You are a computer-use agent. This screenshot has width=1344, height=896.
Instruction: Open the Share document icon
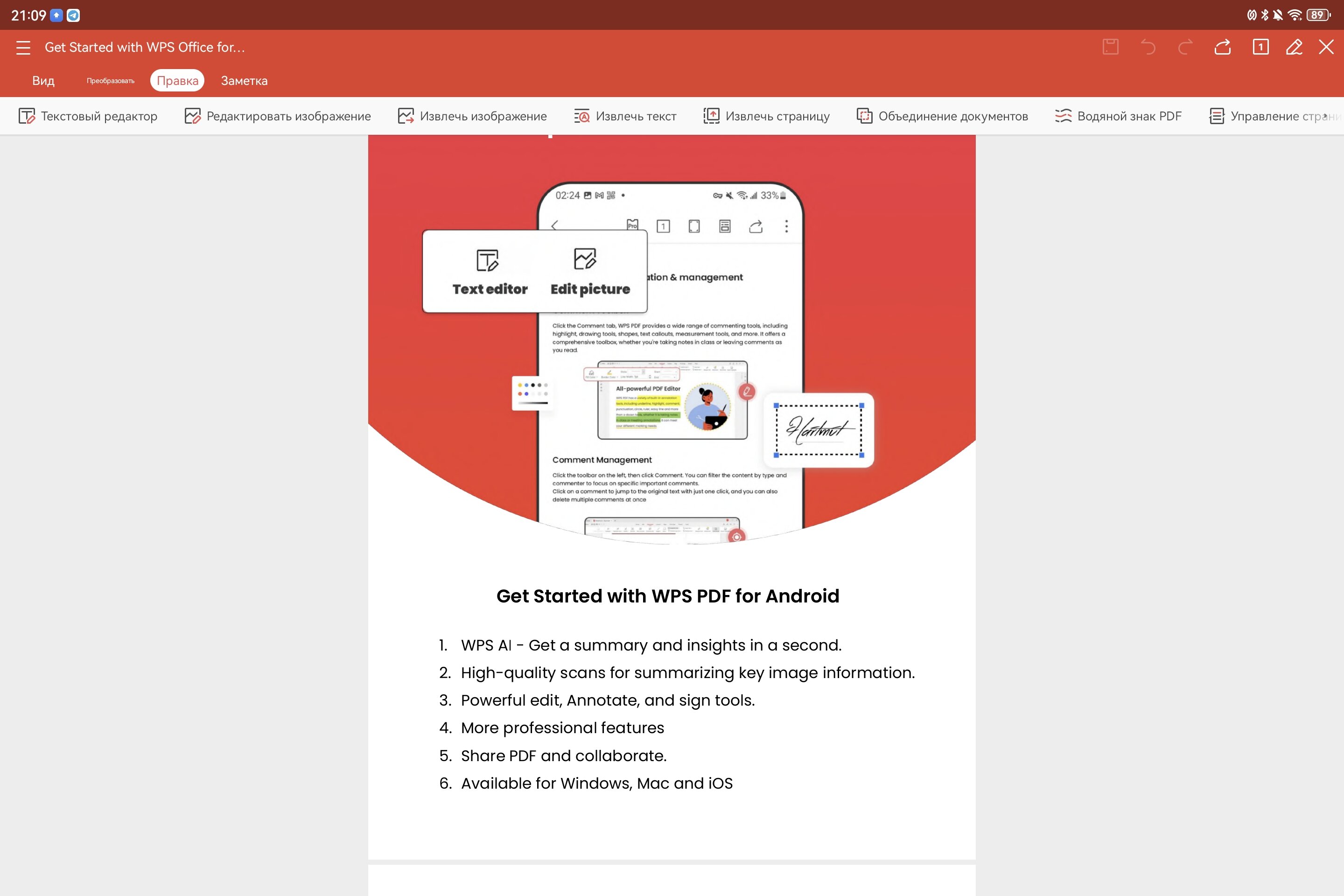[x=1223, y=47]
